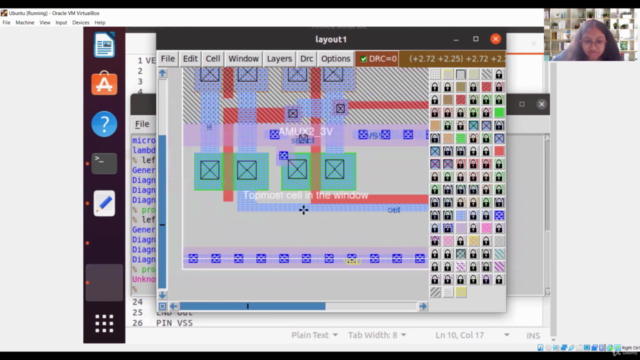Open the dropdown arrow beside Ln 10, Col 17
The width and height of the screenshot is (640, 360).
pos(507,335)
